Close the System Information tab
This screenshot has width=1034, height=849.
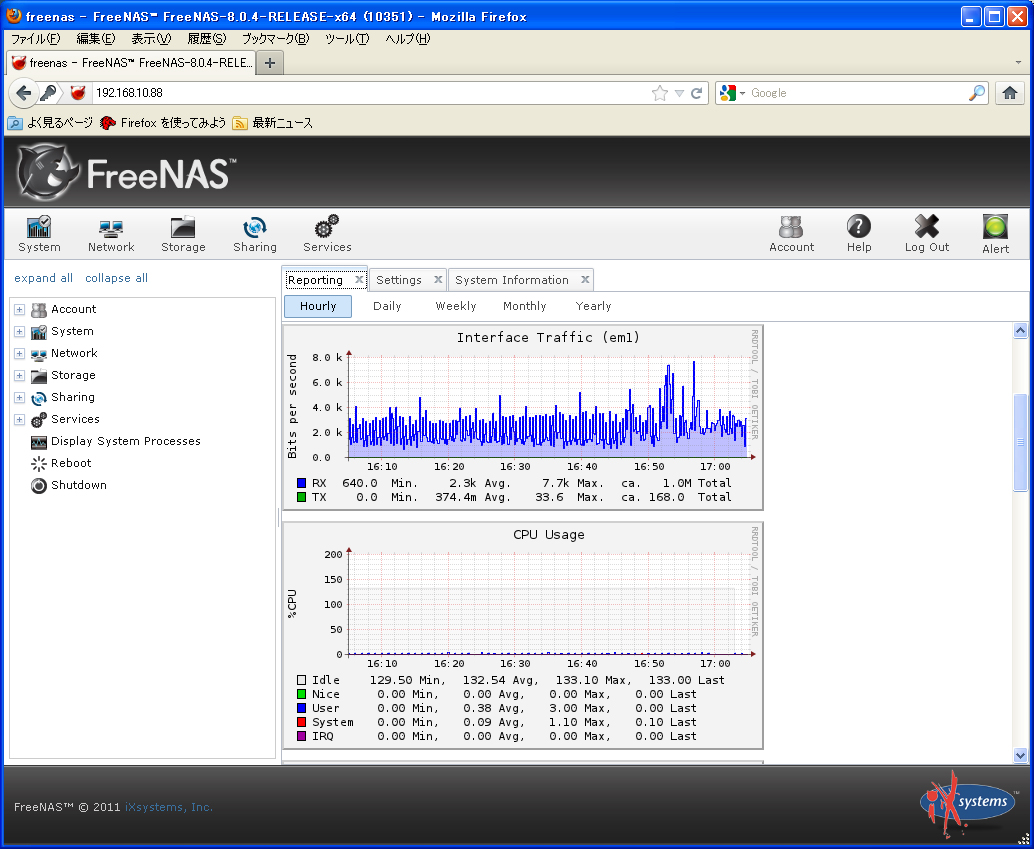[585, 280]
